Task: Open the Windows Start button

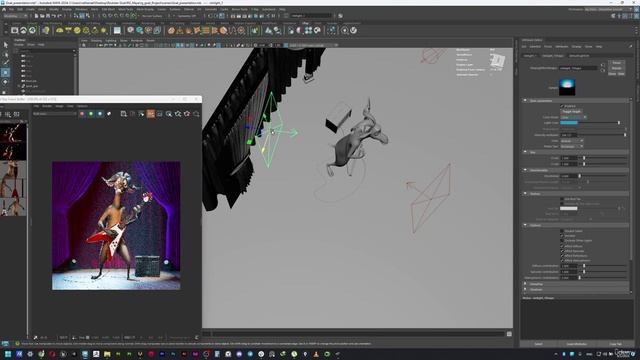Action: [8, 354]
